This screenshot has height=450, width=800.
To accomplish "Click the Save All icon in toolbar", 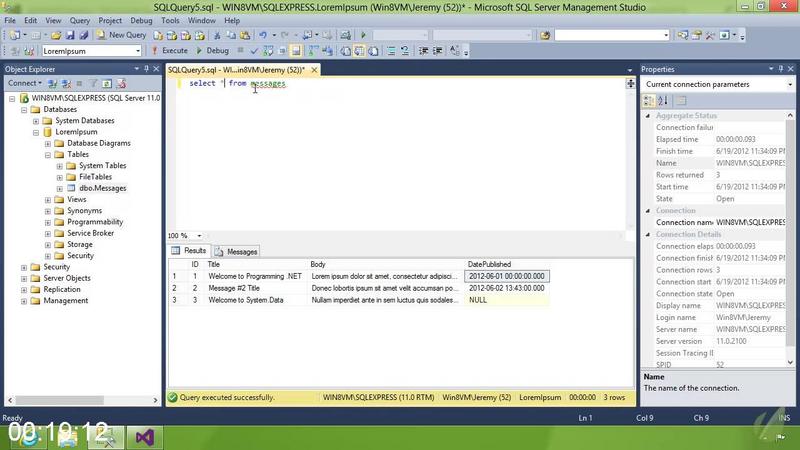I will click(84, 35).
